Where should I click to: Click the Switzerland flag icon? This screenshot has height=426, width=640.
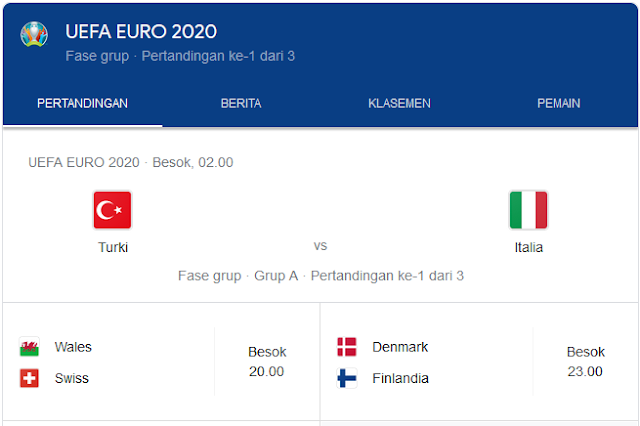(29, 379)
